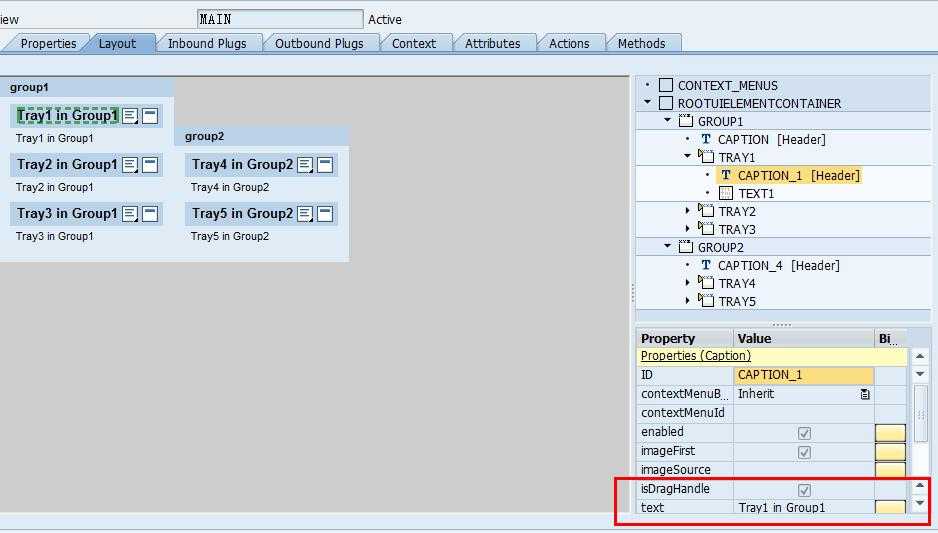Click the CAPTION_1 [Header] text icon
The height and width of the screenshot is (533, 938).
pyautogui.click(x=726, y=175)
